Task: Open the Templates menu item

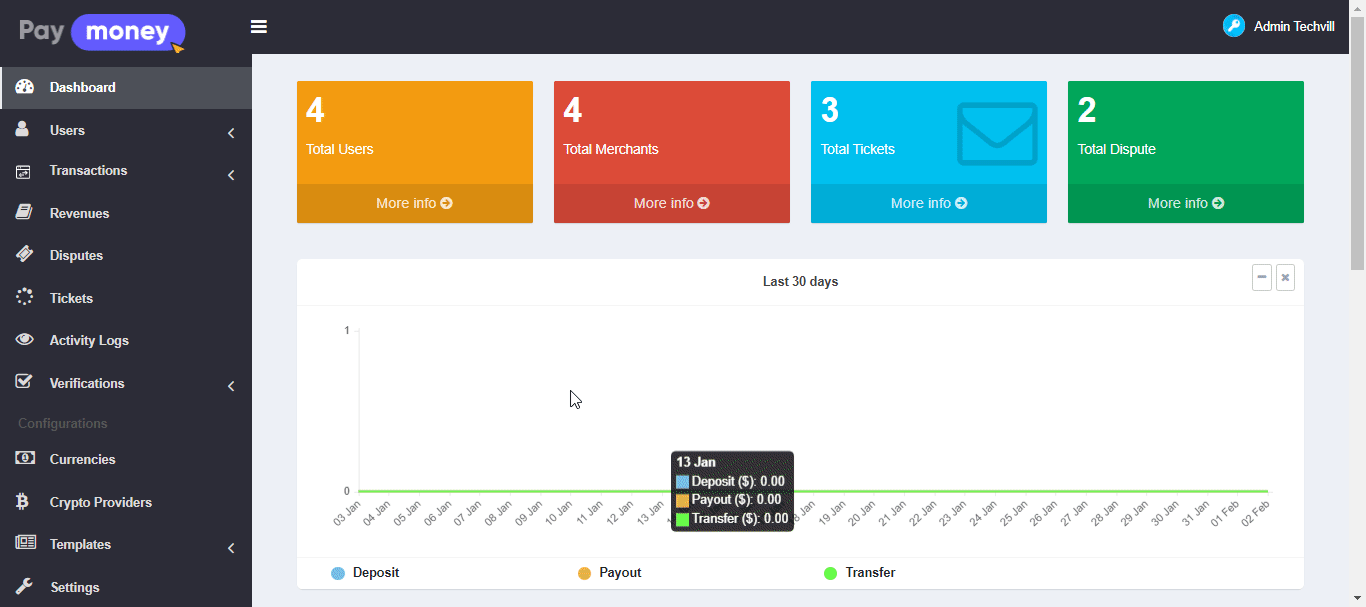Action: pyautogui.click(x=80, y=544)
